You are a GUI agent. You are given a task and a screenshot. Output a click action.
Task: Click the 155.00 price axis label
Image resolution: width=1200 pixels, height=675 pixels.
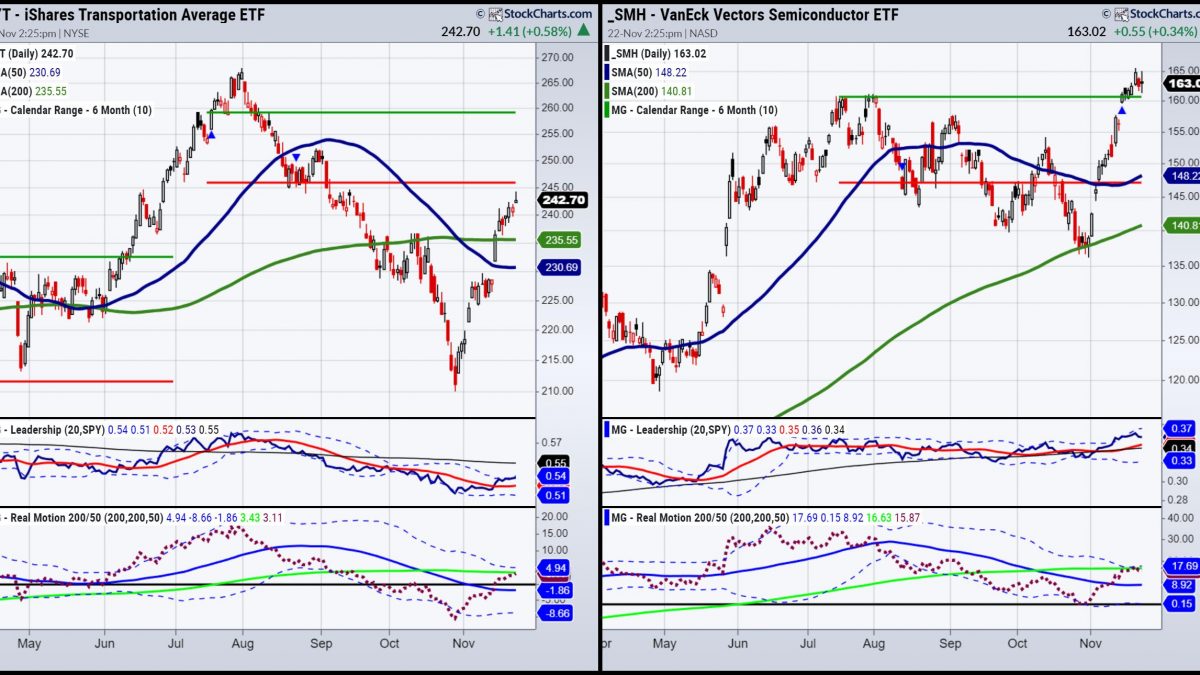click(1182, 131)
